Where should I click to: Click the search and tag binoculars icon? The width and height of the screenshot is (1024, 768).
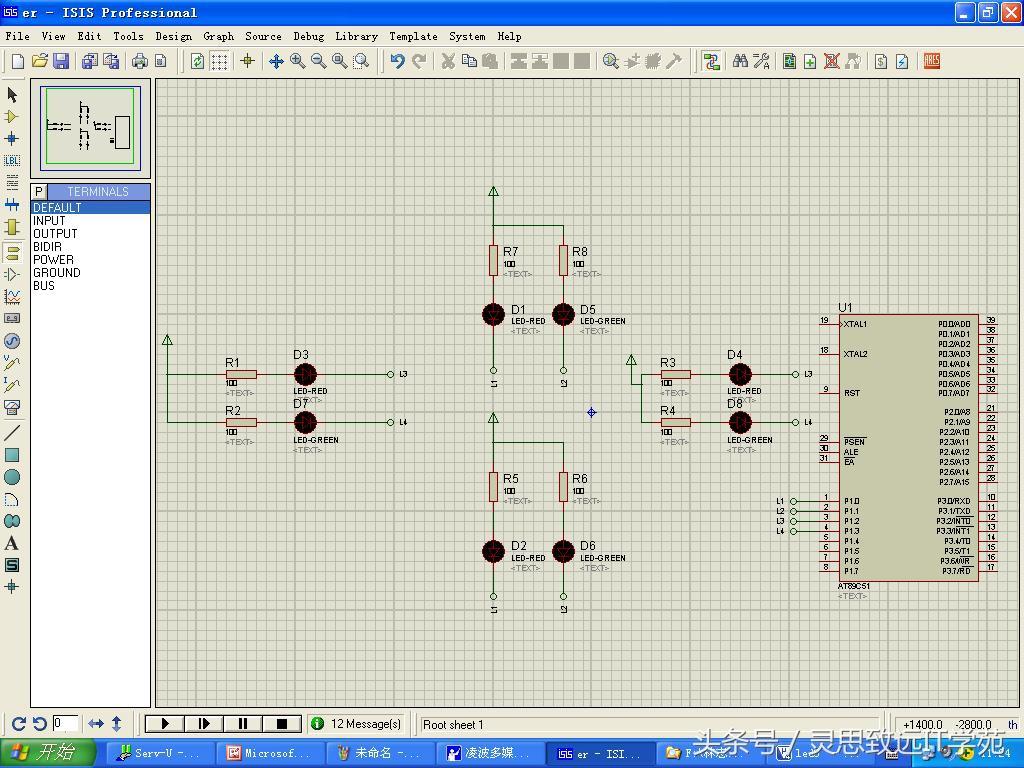tap(740, 61)
